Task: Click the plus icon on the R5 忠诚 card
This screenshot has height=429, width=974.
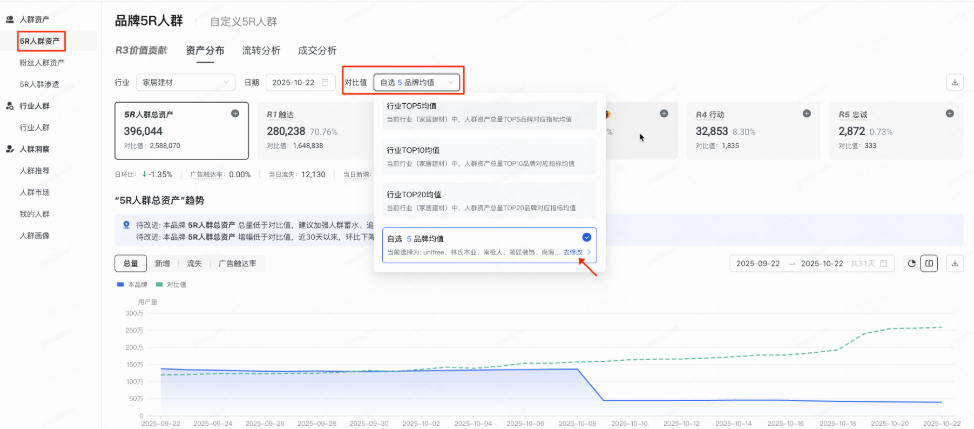Action: pyautogui.click(x=950, y=114)
